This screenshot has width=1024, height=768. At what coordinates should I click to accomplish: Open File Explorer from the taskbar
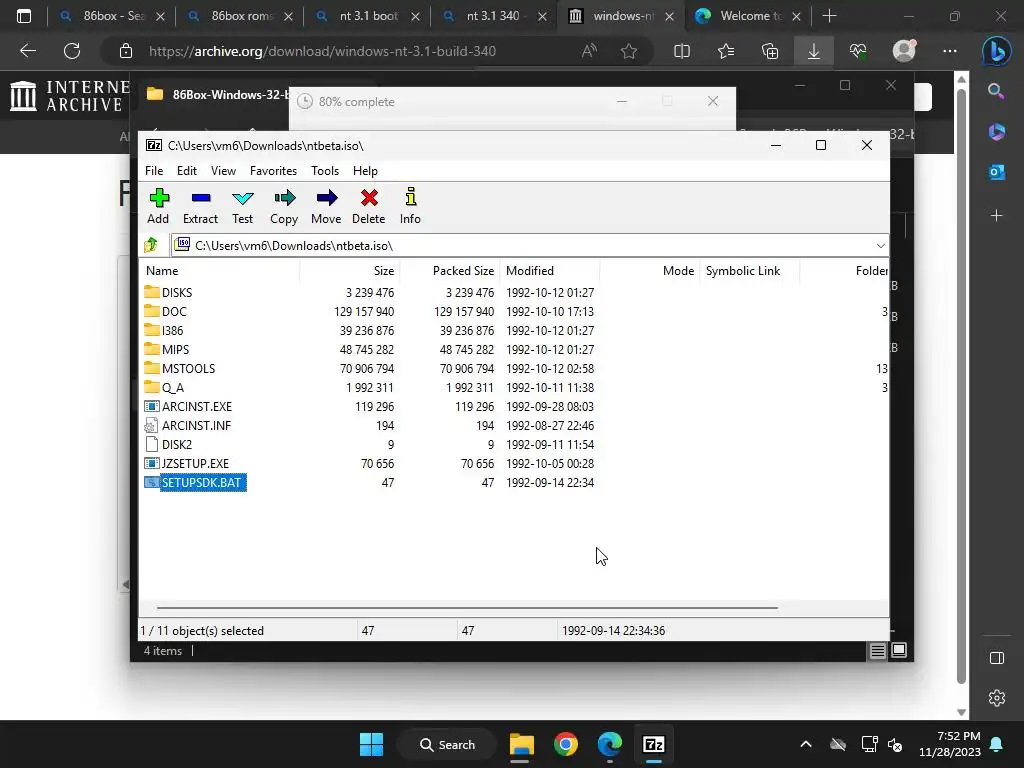[x=522, y=744]
